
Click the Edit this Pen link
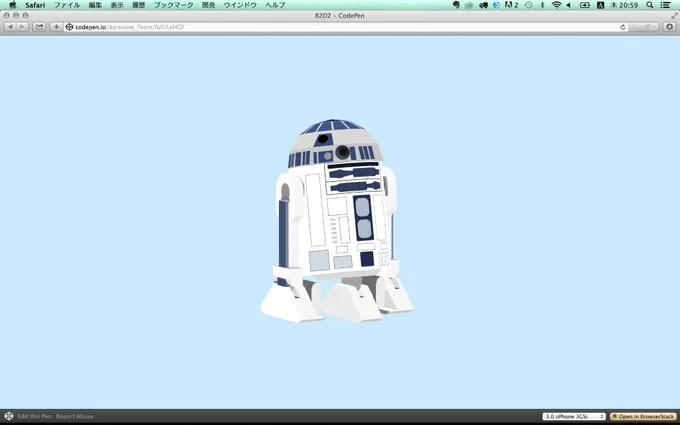pos(35,416)
